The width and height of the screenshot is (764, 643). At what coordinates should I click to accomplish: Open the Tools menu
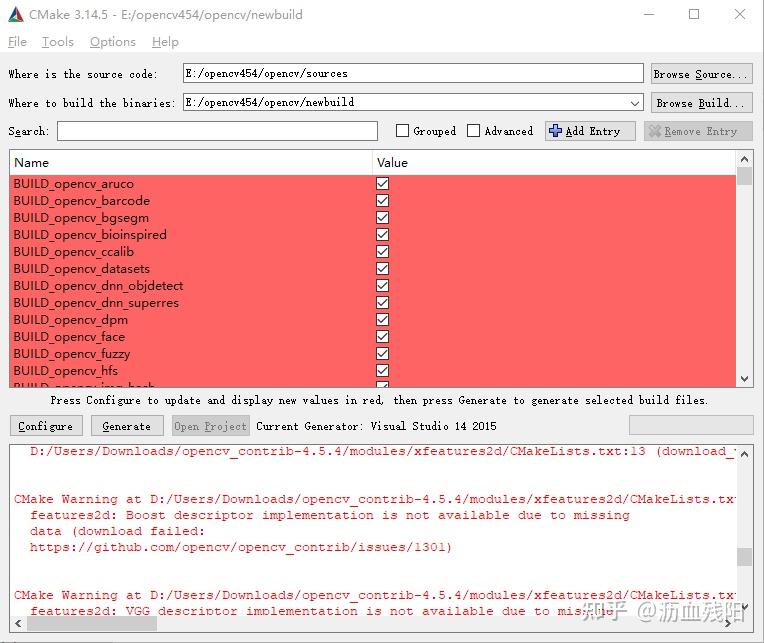click(57, 42)
